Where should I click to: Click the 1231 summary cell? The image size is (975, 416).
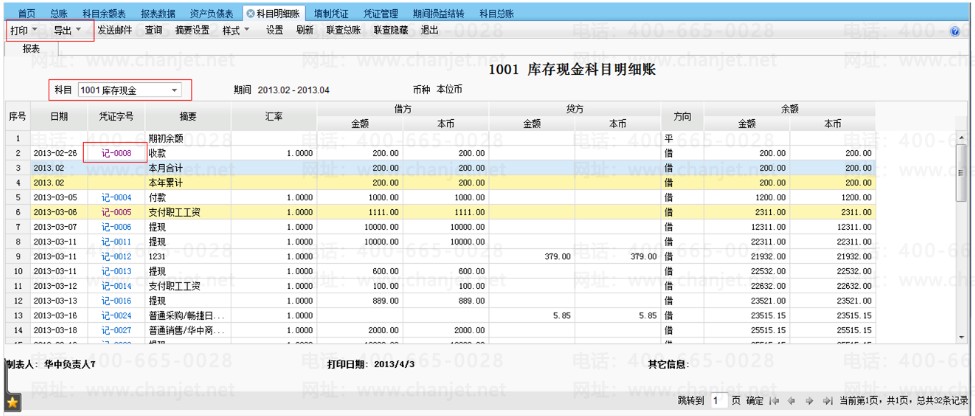188,256
